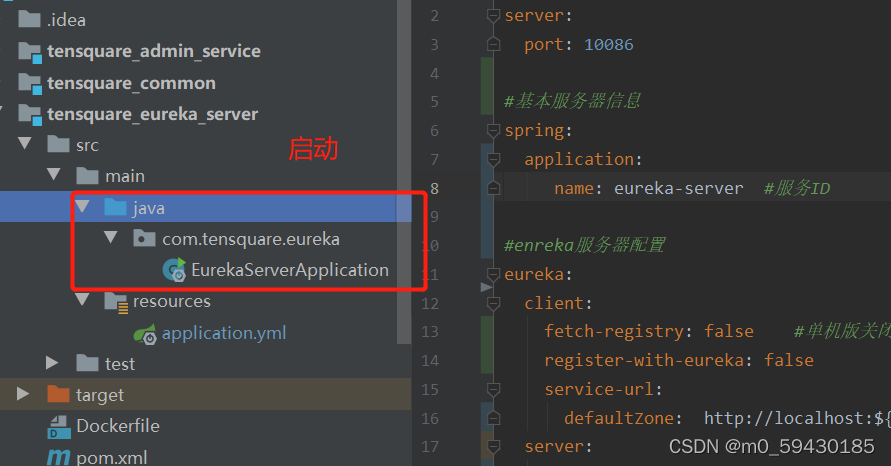Select tensquare_admin_service in project tree

pyautogui.click(x=154, y=51)
